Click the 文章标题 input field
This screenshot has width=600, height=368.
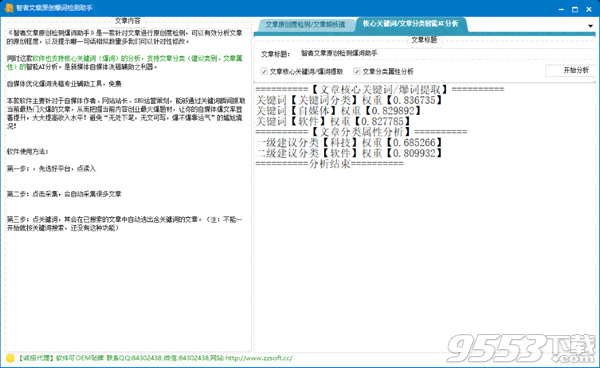click(446, 54)
